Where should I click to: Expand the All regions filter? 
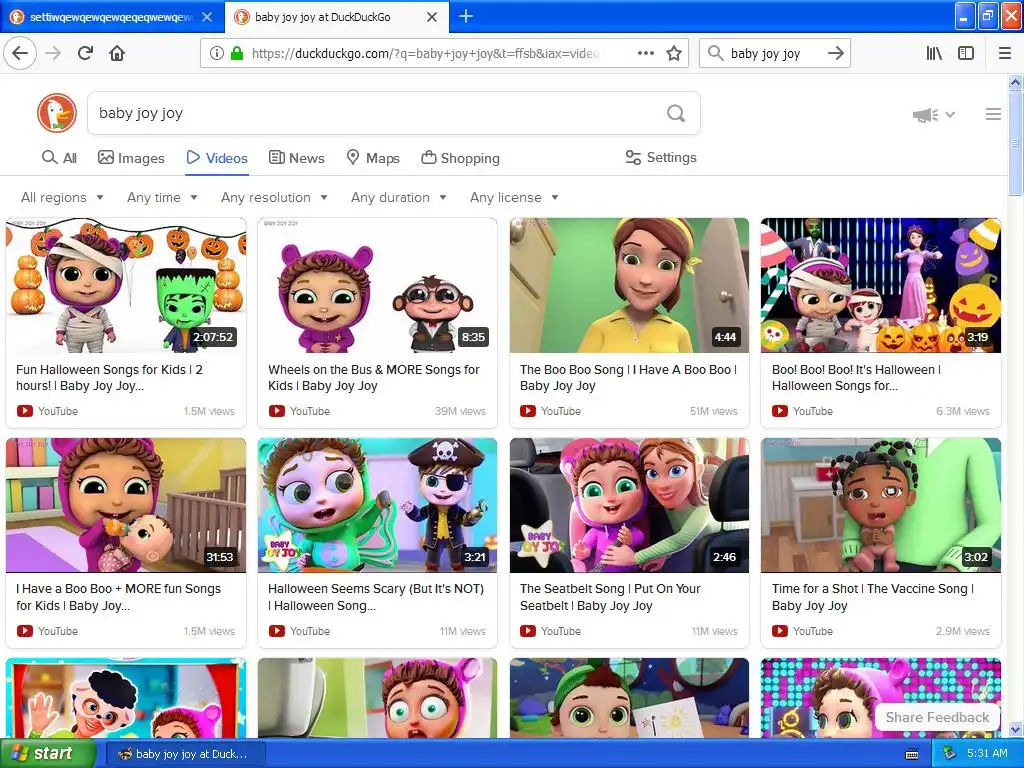(62, 197)
